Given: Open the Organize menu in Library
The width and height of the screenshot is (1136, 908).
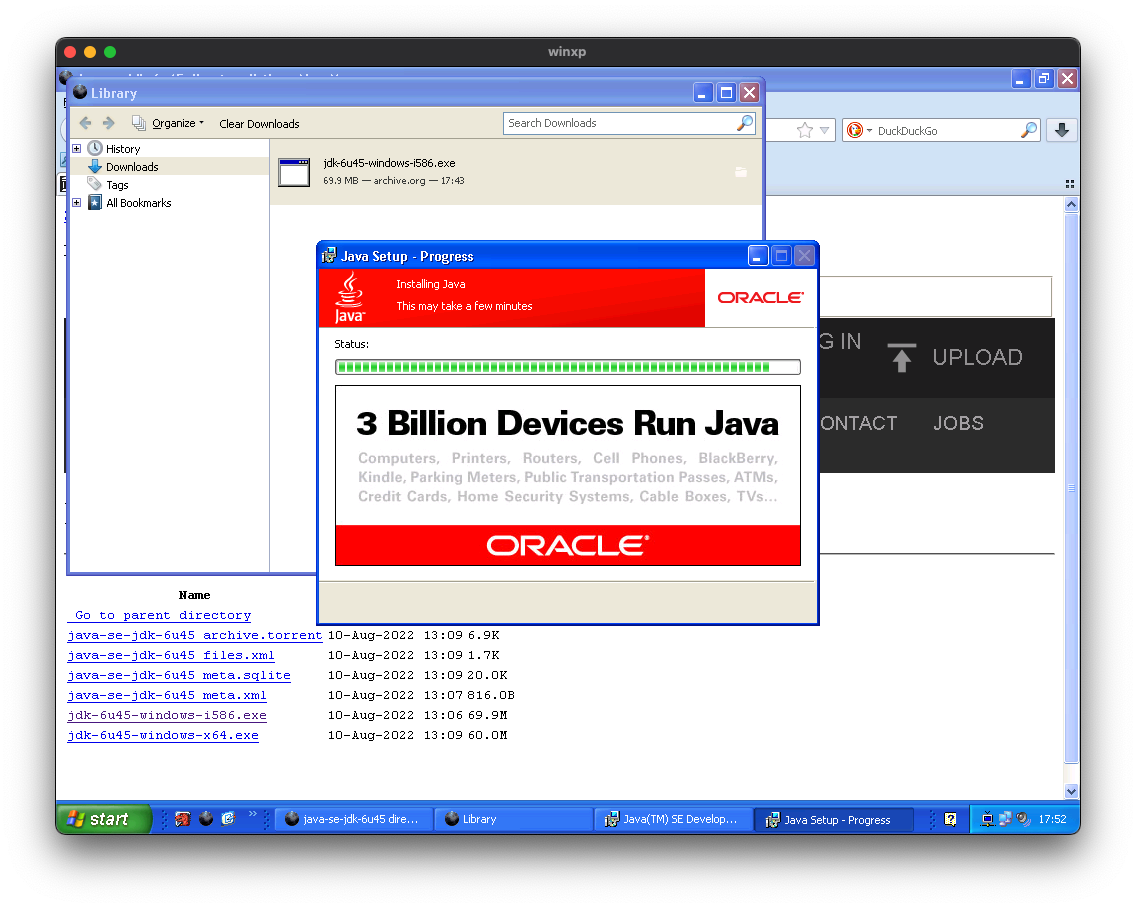Looking at the screenshot, I should coord(167,123).
